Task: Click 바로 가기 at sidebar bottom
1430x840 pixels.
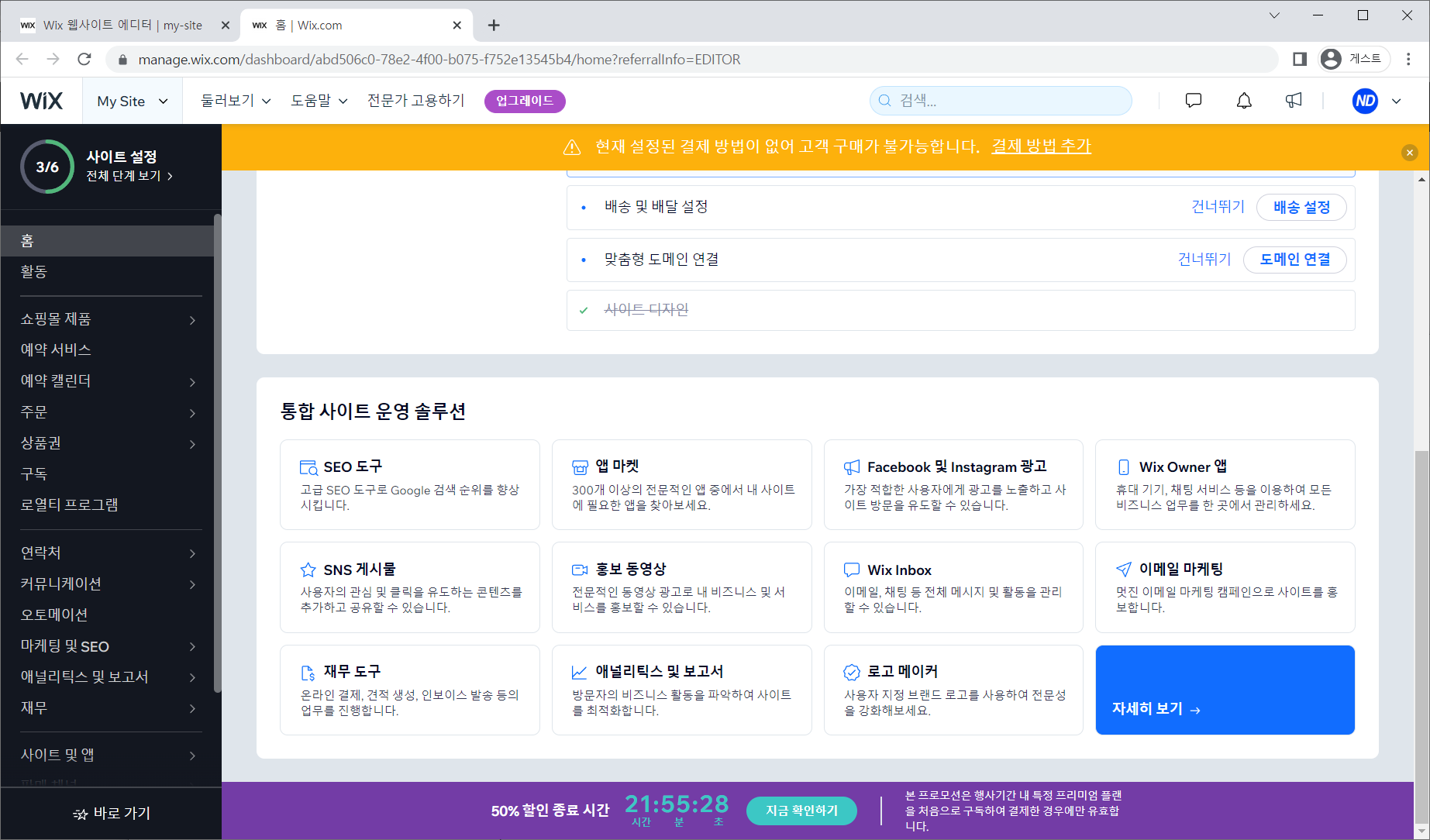Action: point(111,814)
